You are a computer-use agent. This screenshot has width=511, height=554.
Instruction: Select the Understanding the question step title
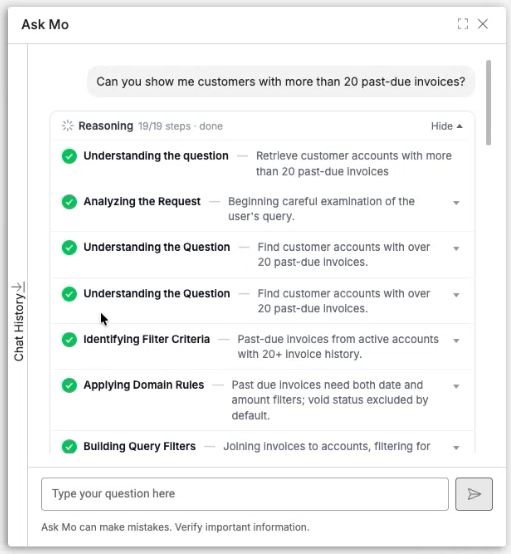pos(156,156)
